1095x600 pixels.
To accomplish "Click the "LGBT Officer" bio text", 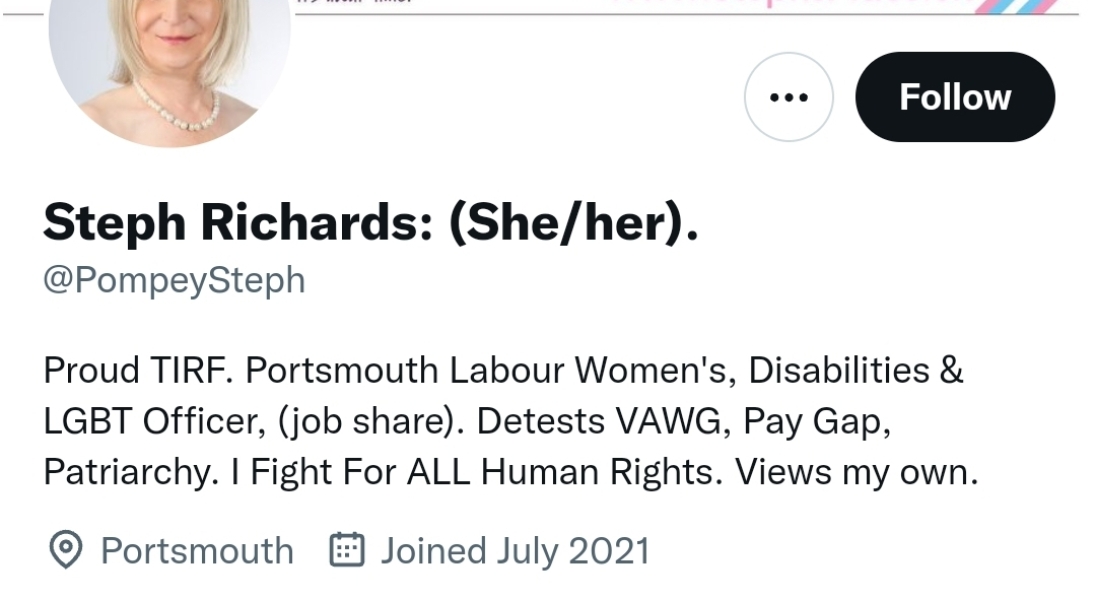I will coord(154,421).
